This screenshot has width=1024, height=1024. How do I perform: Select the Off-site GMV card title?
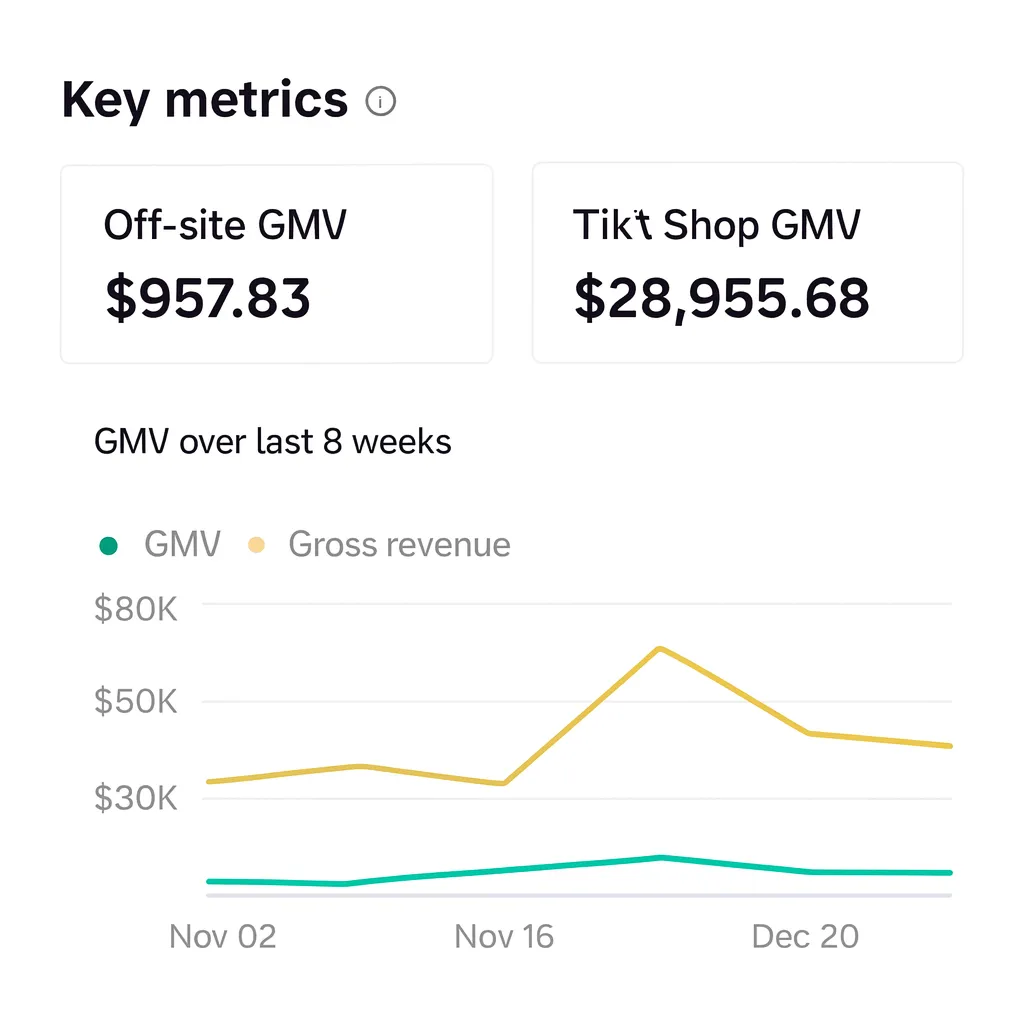(225, 225)
